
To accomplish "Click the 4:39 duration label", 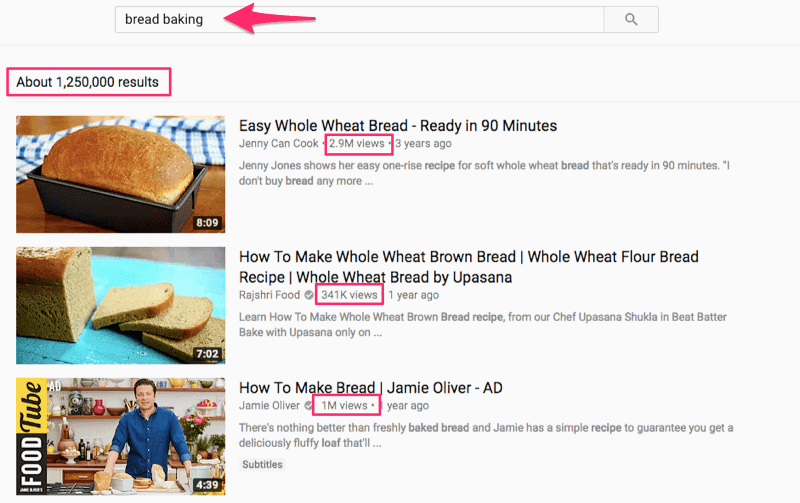I will (207, 485).
